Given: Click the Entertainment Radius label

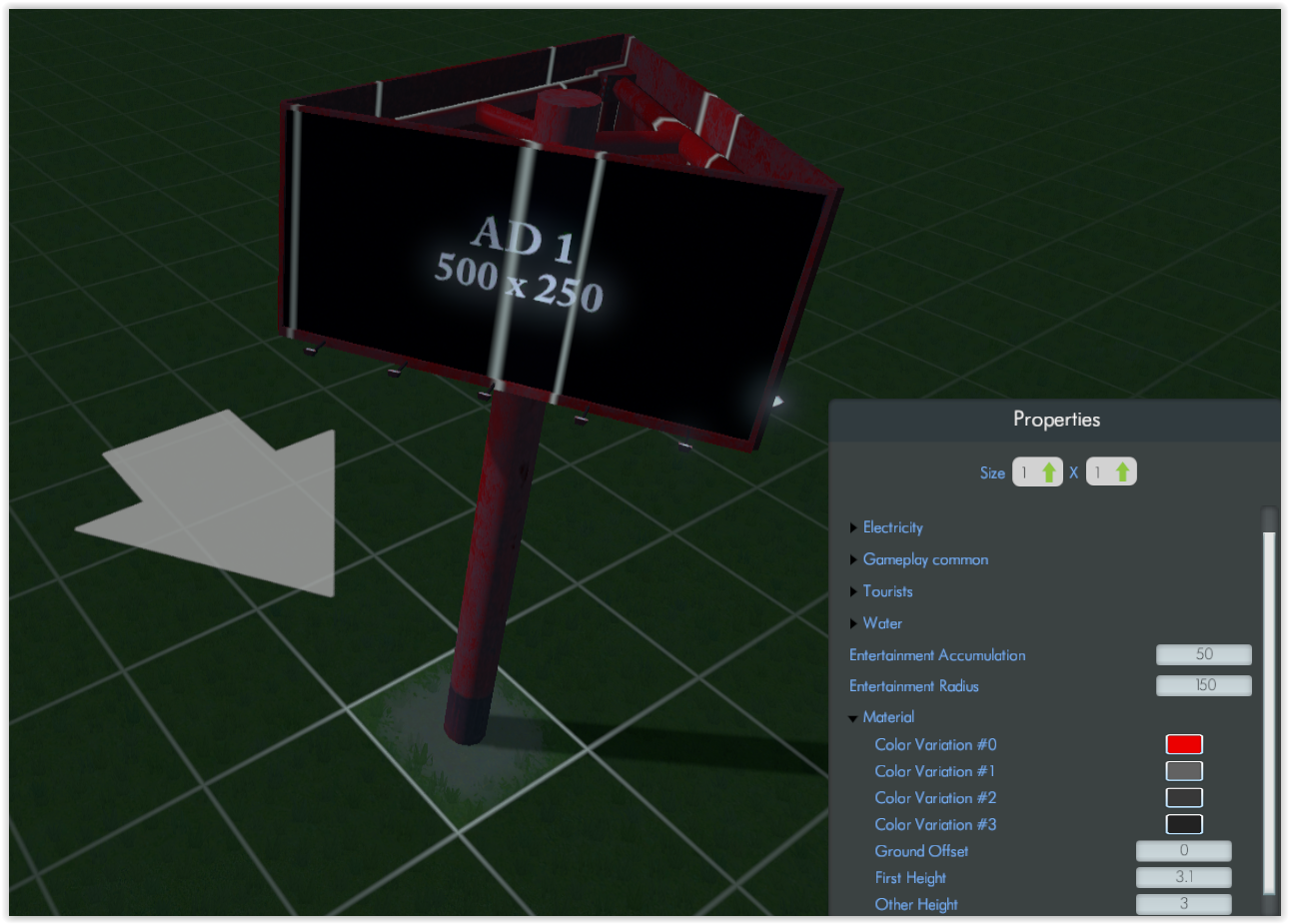Looking at the screenshot, I should tap(914, 686).
